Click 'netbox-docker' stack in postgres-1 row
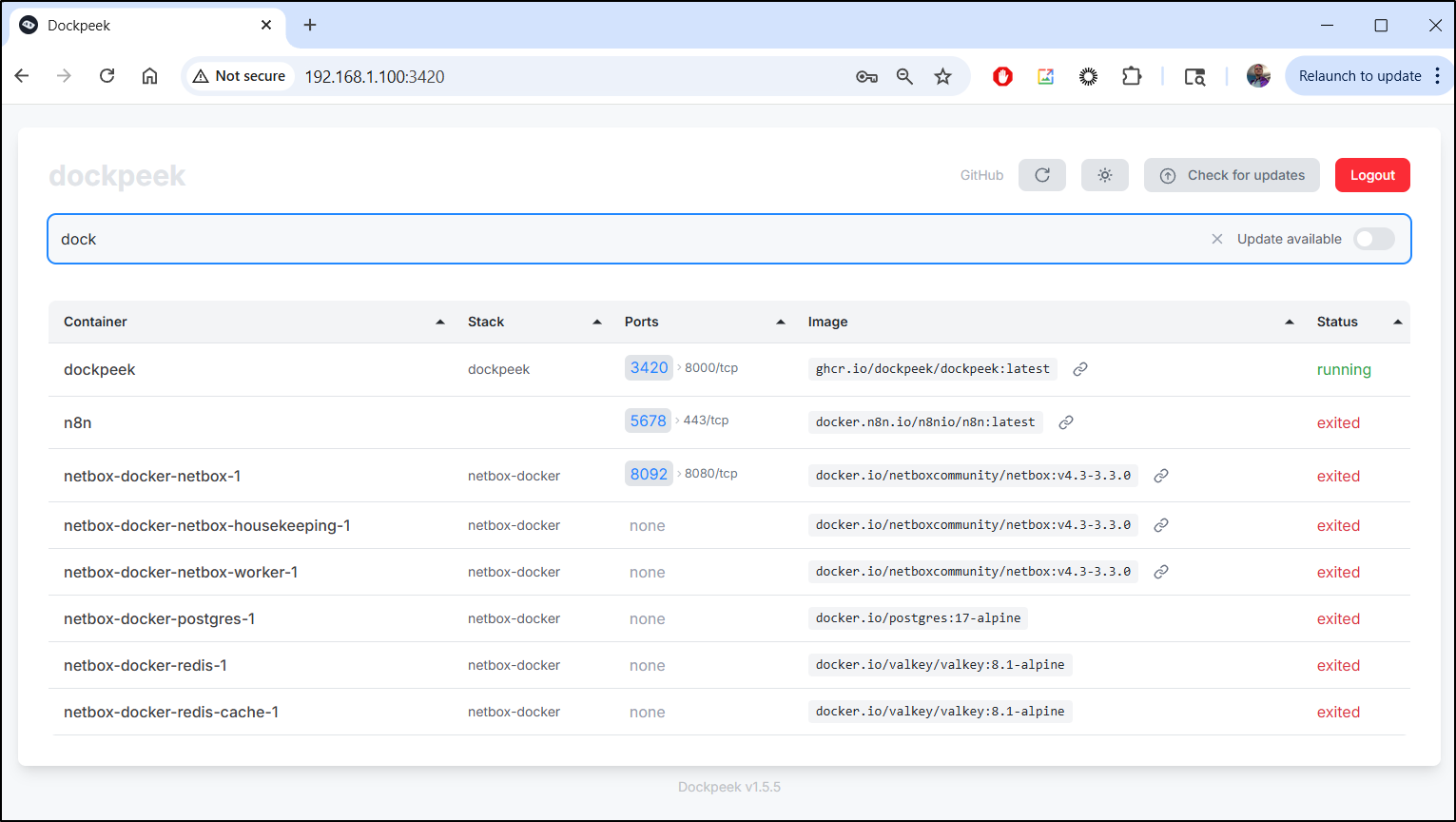The height and width of the screenshot is (822, 1456). pos(514,618)
